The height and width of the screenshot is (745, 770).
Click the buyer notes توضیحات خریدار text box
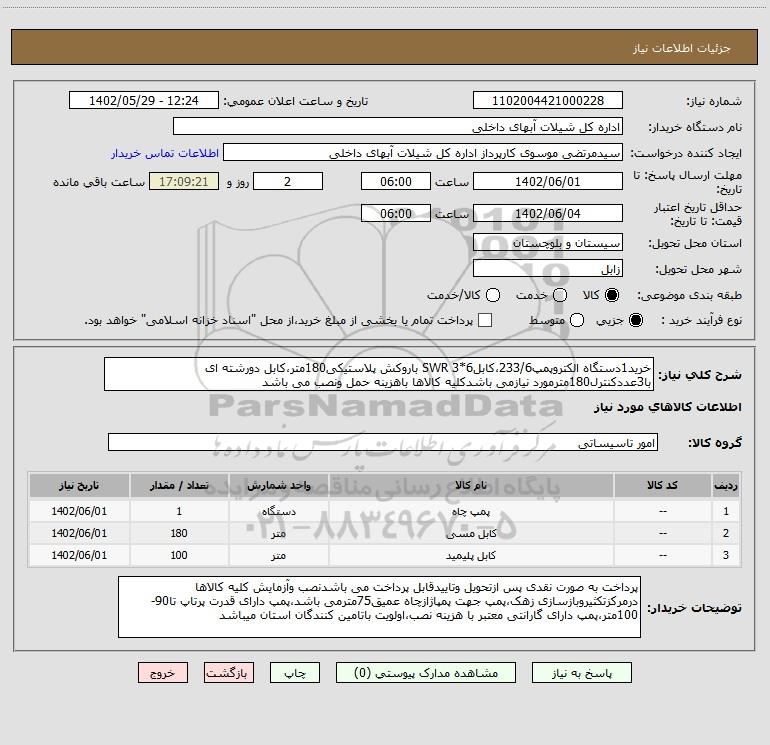pos(379,607)
